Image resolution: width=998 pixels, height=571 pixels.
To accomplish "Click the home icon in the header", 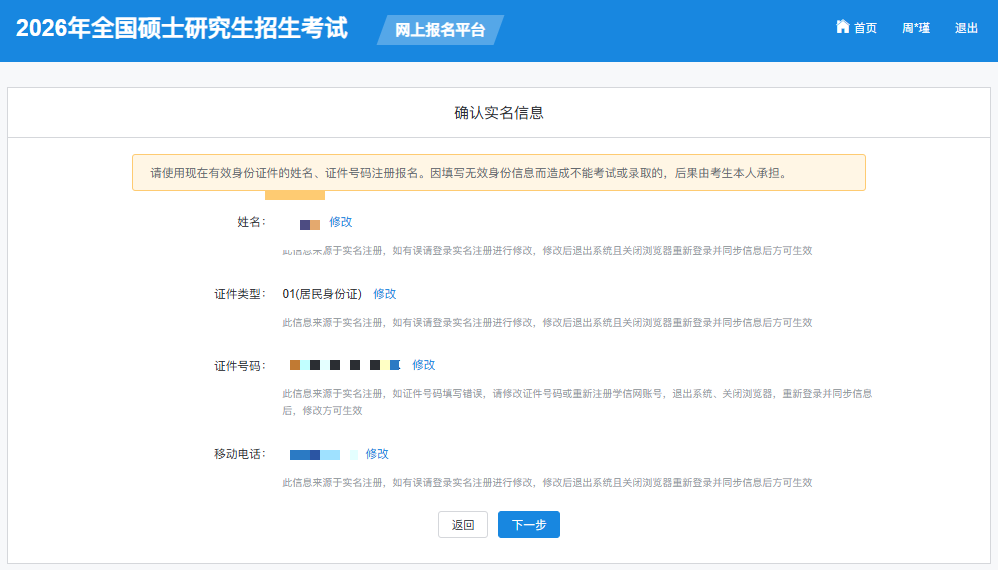I will pyautogui.click(x=842, y=27).
